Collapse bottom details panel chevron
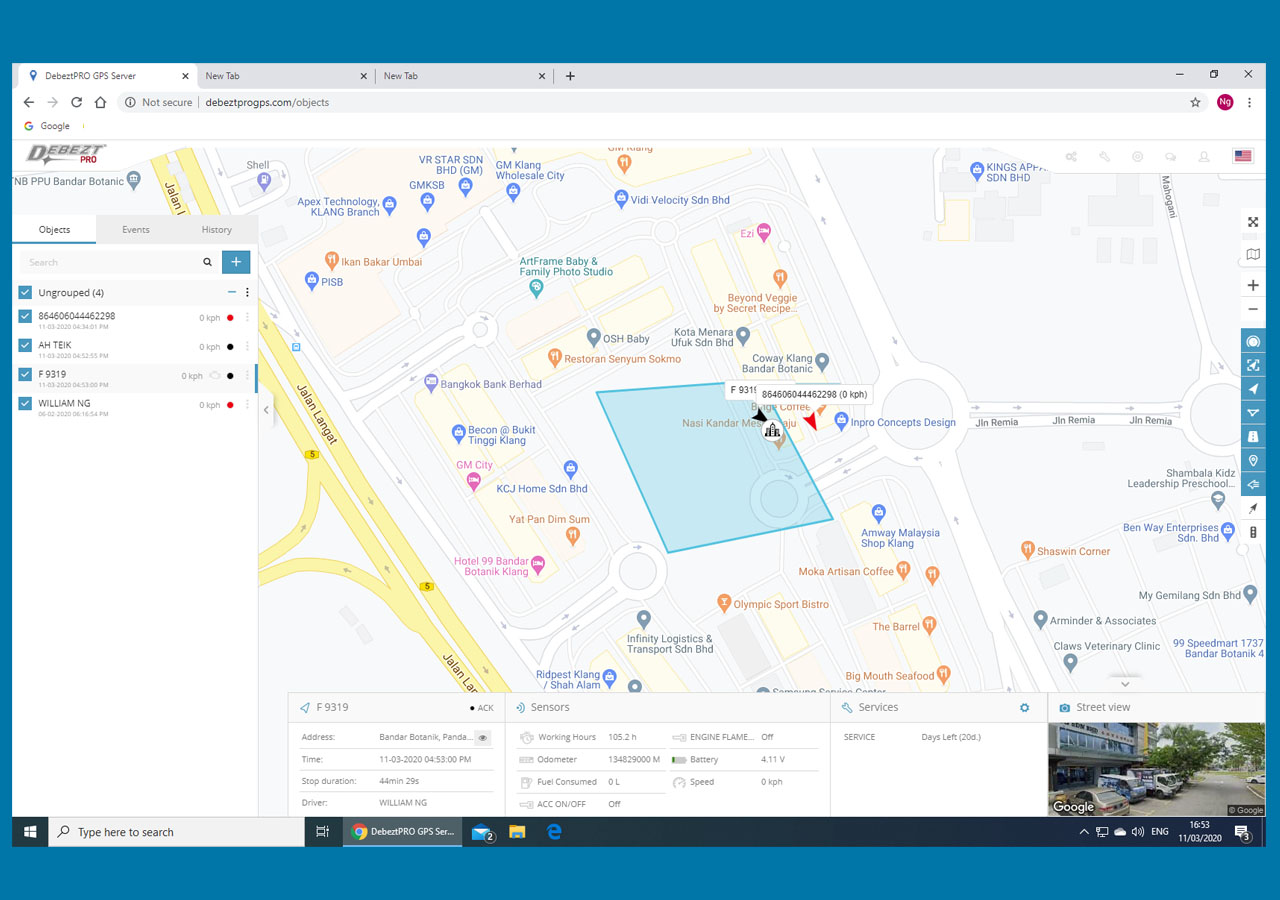Screen dimensions: 1280x900 pos(1125,685)
